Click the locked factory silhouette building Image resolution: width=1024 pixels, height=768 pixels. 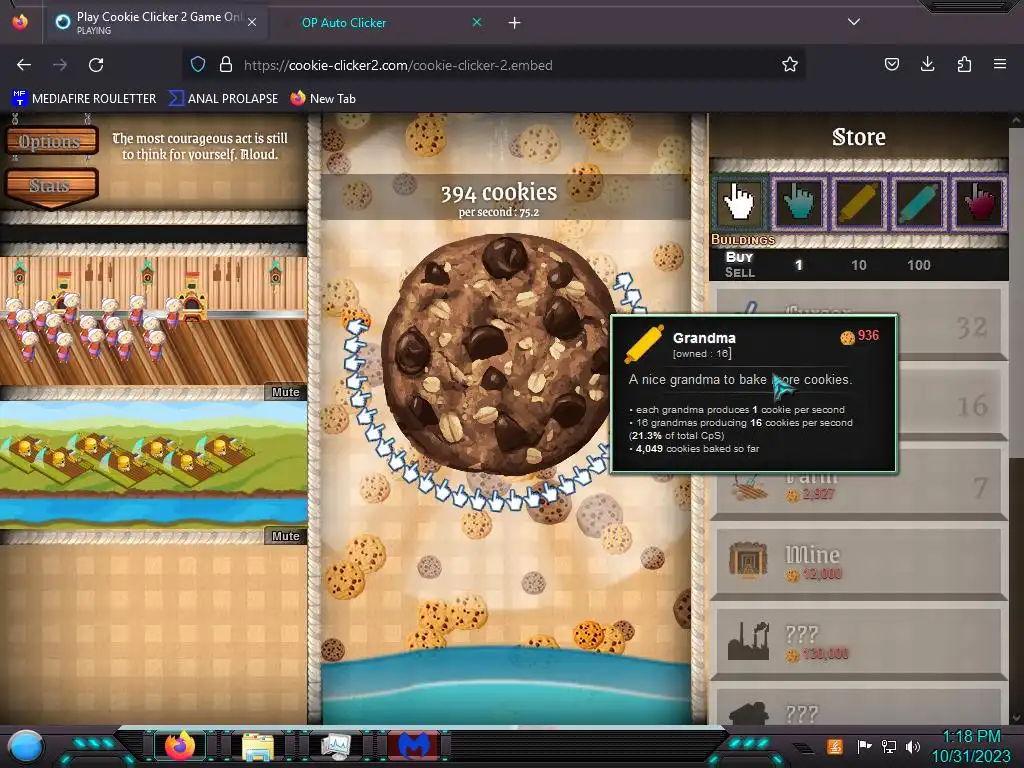click(859, 643)
